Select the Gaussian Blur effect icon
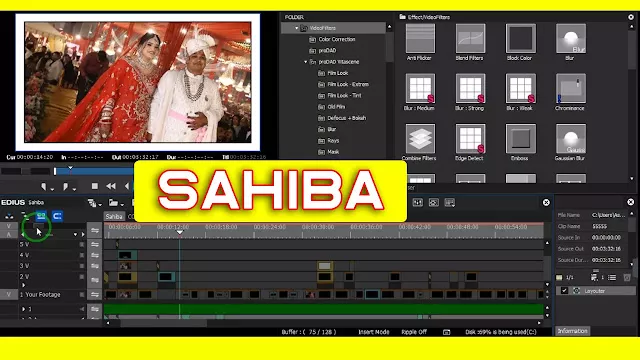The width and height of the screenshot is (640, 360). (571, 138)
